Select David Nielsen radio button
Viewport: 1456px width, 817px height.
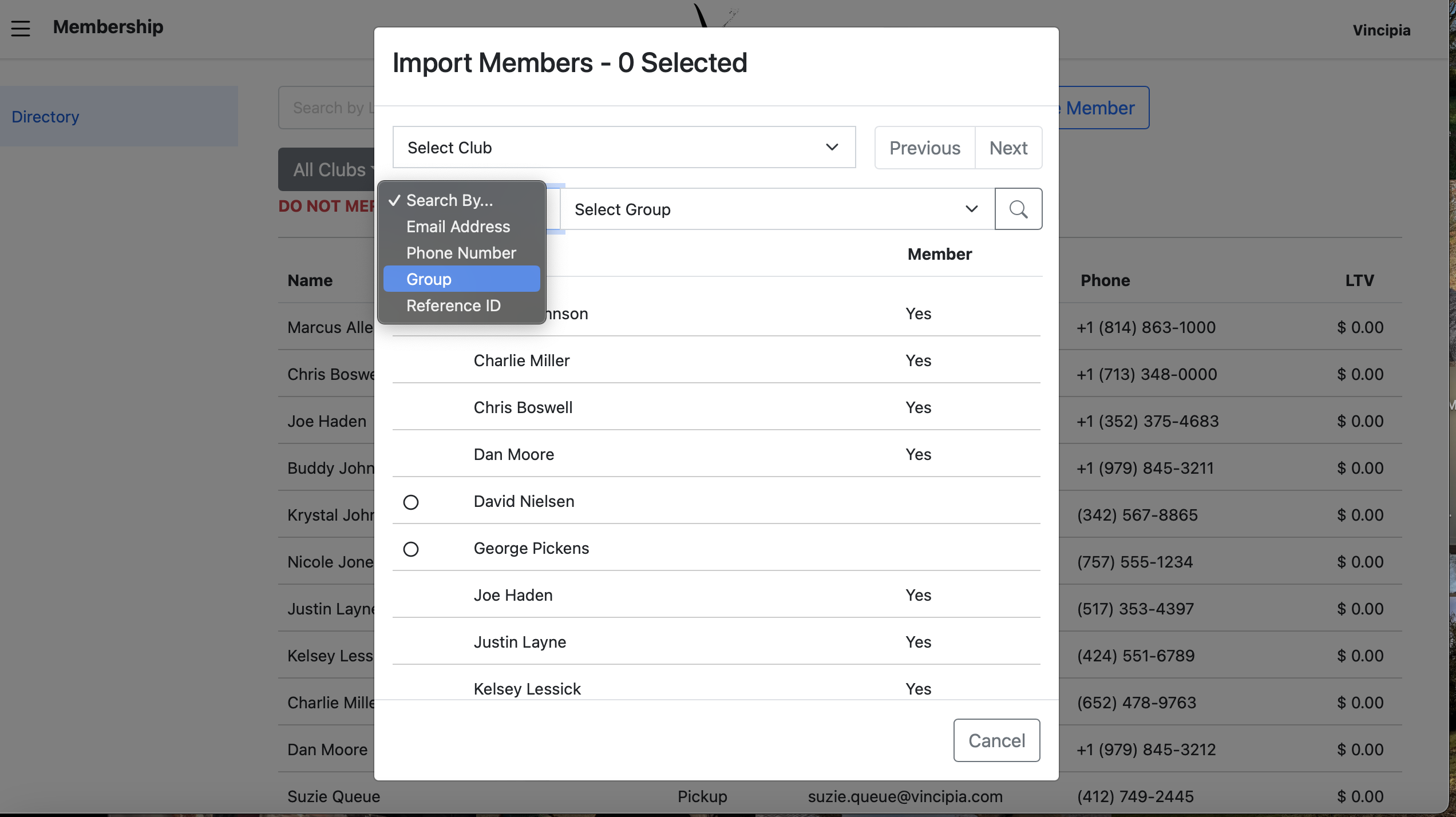coord(410,502)
